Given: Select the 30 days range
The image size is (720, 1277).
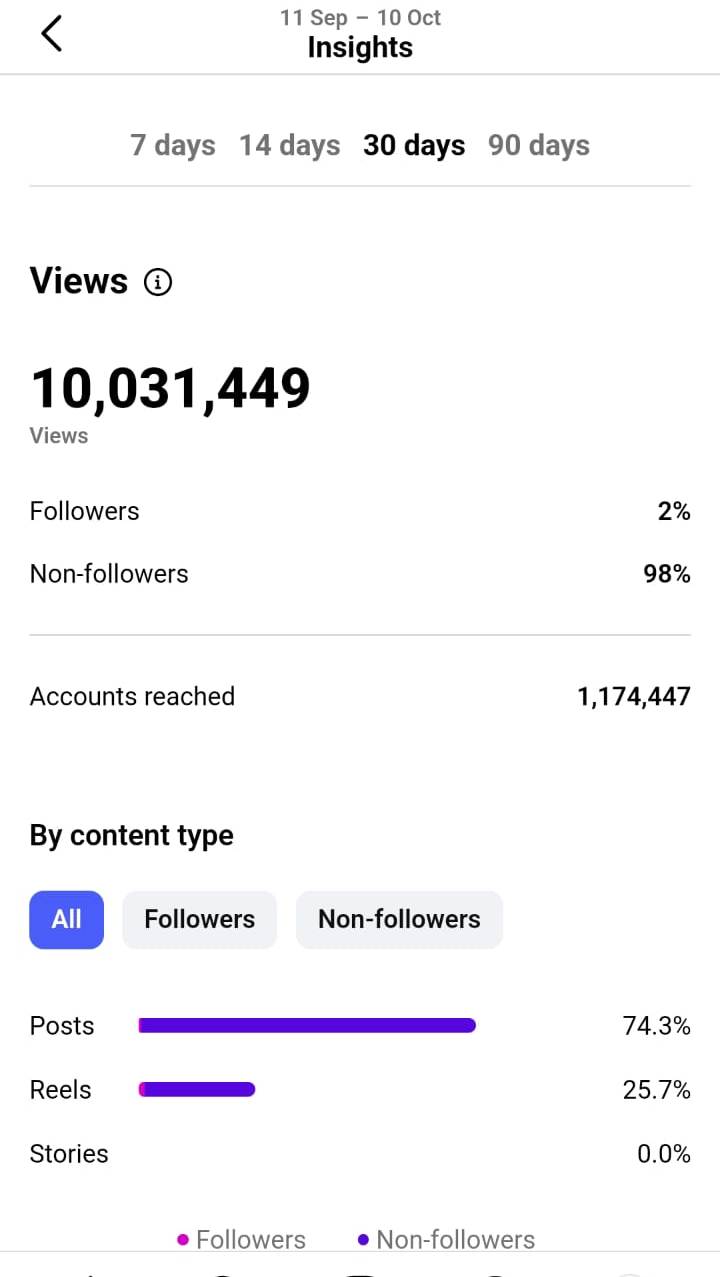Looking at the screenshot, I should tap(414, 146).
